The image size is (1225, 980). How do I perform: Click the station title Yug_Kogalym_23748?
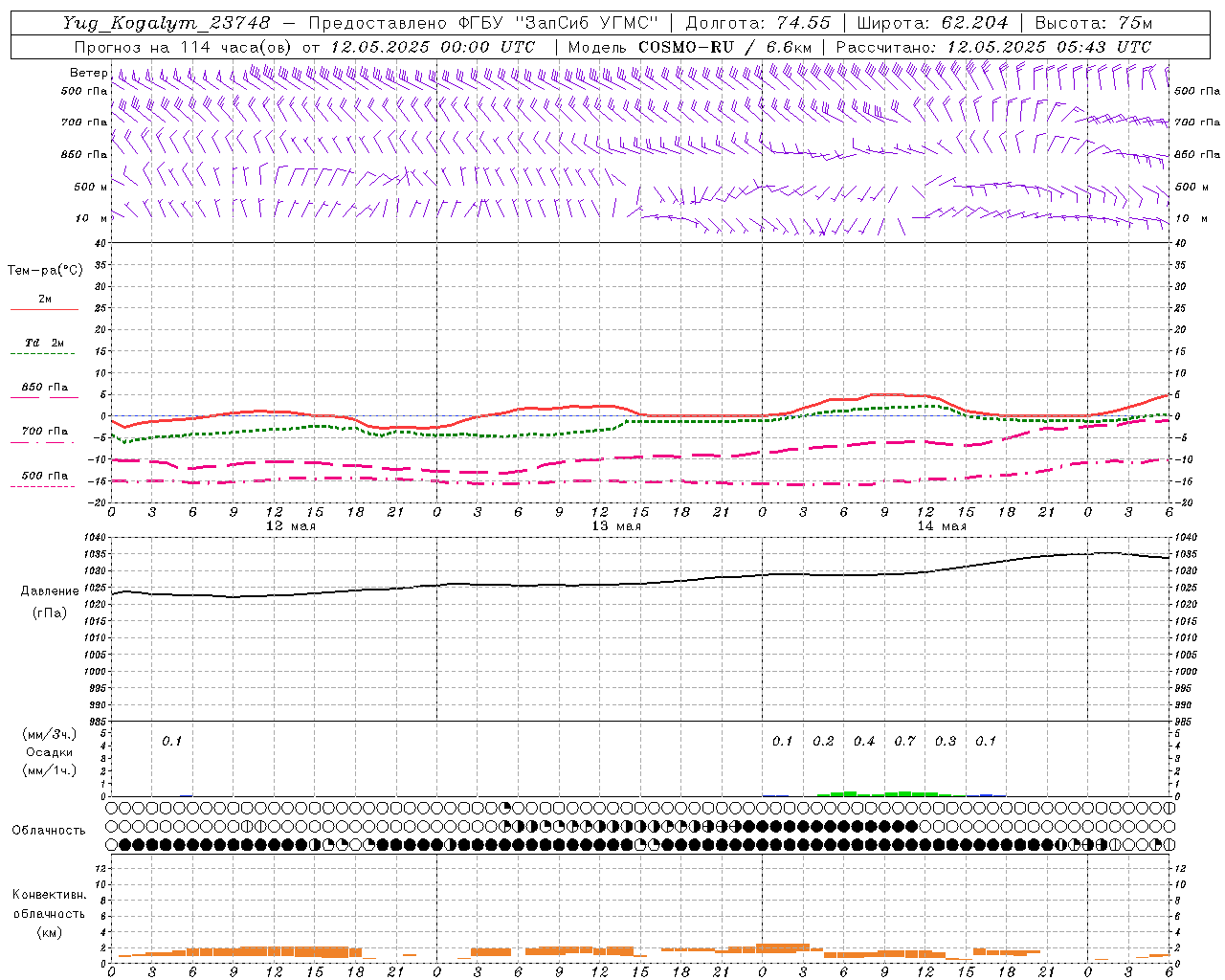coord(167,23)
